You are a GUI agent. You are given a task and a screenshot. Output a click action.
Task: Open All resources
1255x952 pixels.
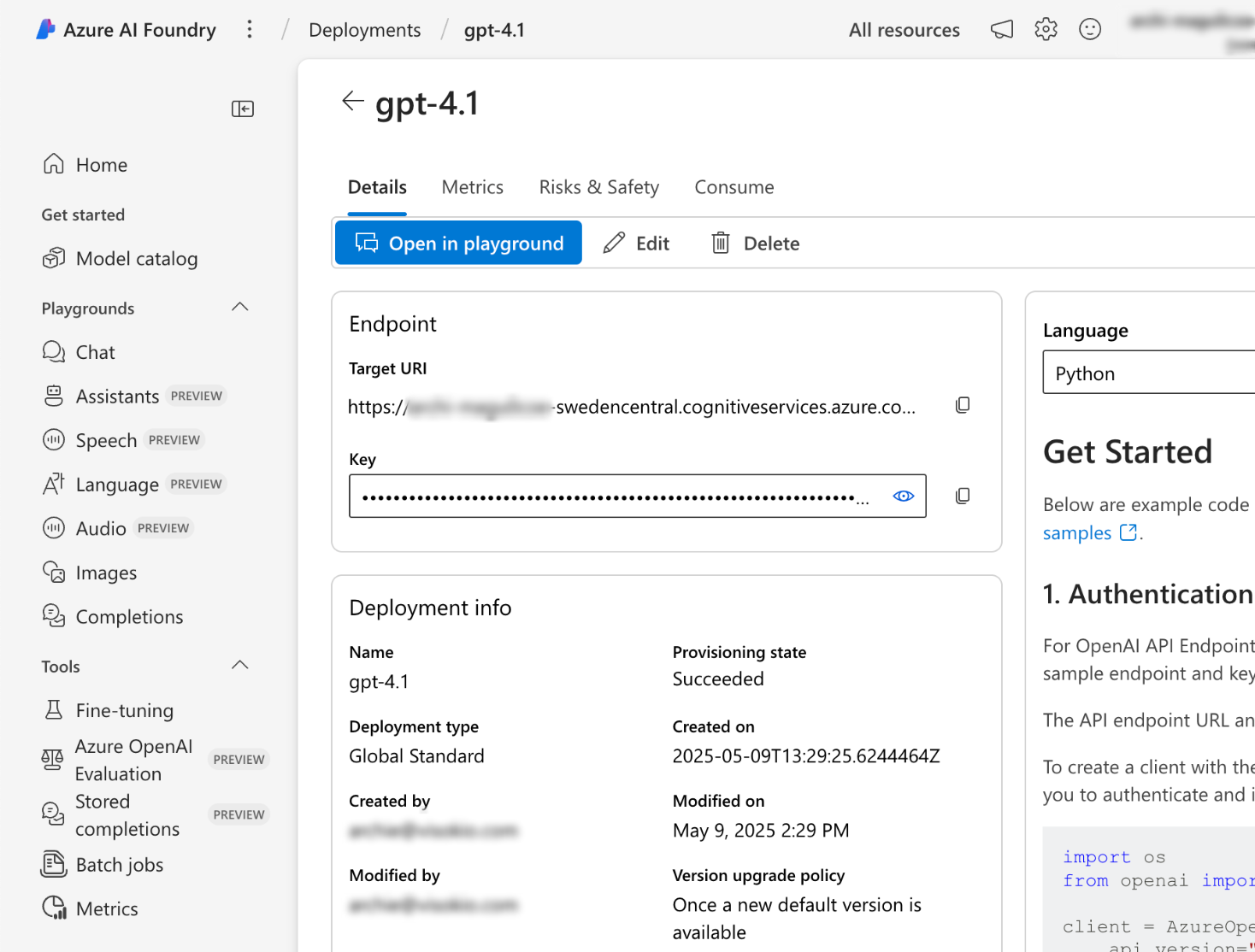[x=904, y=30]
